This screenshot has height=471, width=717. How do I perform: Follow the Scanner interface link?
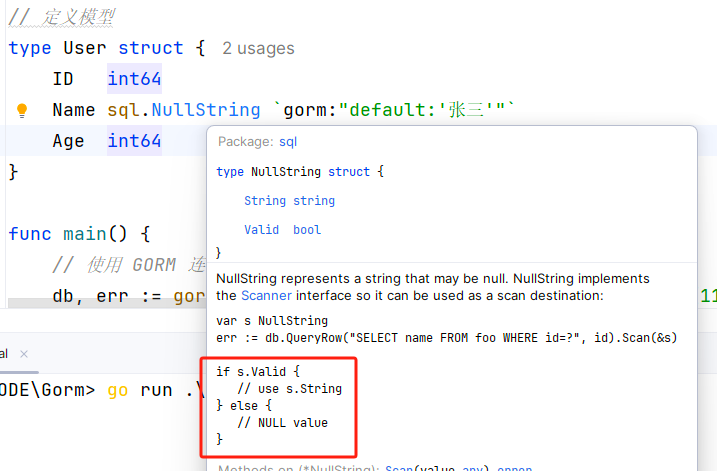pyautogui.click(x=266, y=295)
